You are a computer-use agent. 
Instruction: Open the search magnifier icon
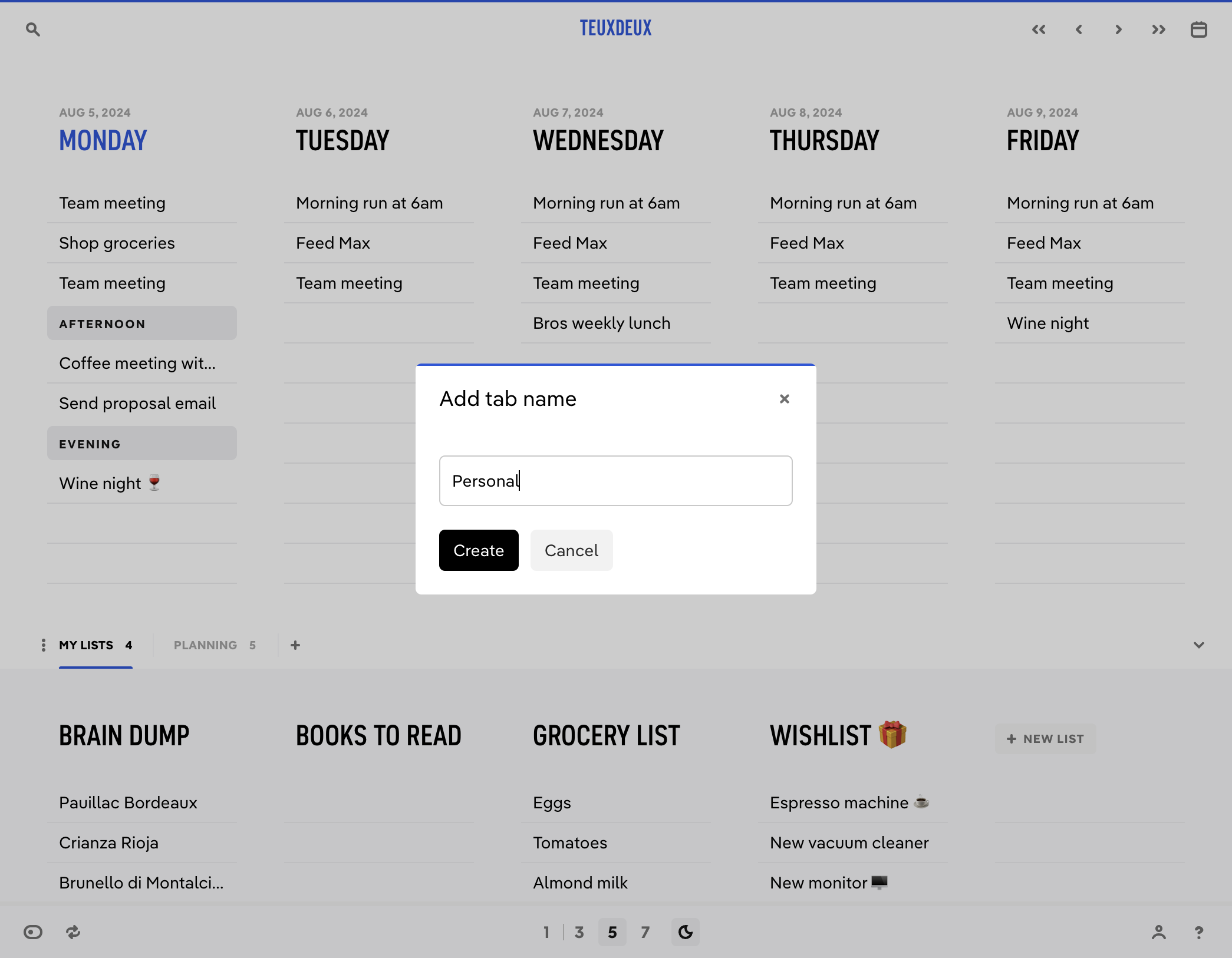click(x=33, y=29)
